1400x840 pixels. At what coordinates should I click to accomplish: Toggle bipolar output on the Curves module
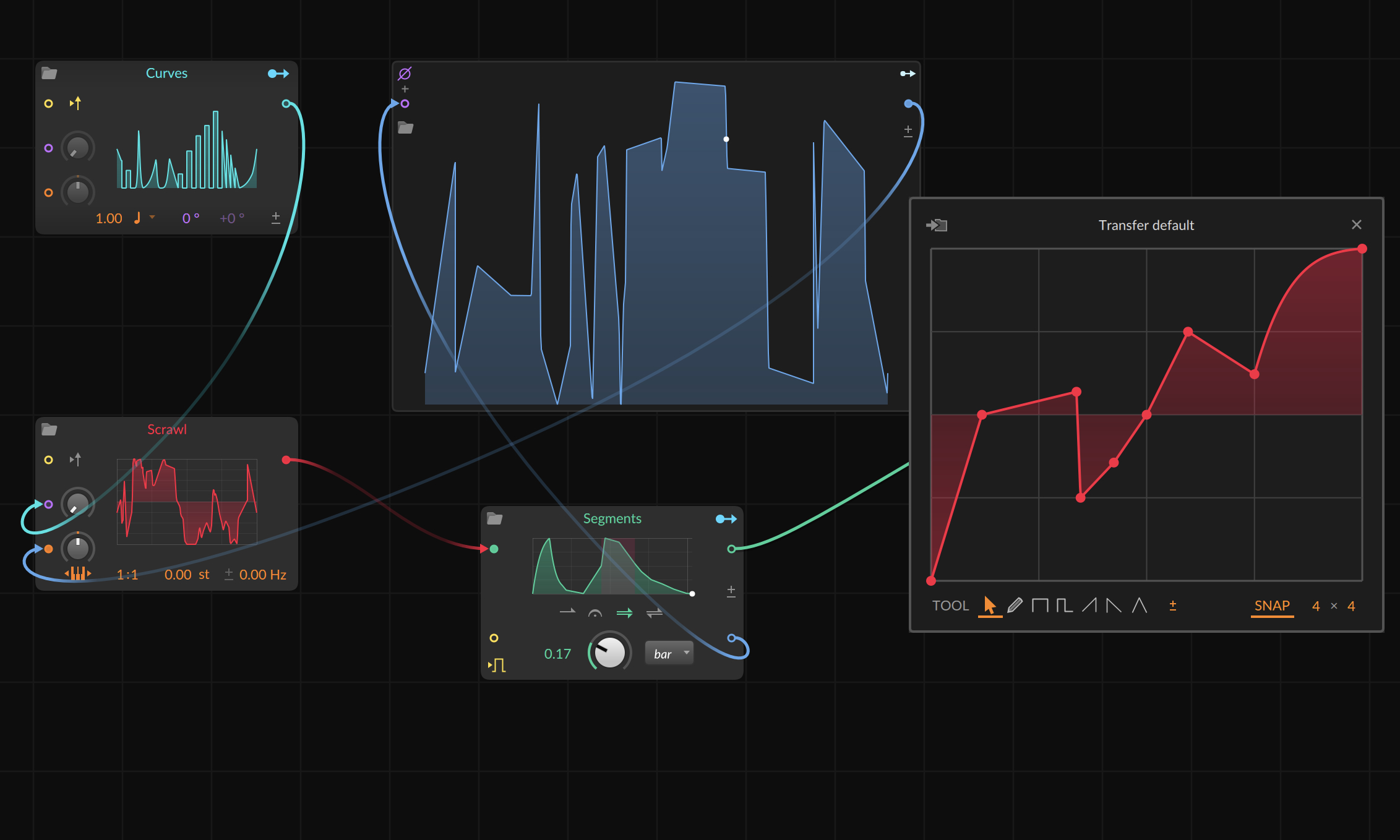click(x=275, y=218)
